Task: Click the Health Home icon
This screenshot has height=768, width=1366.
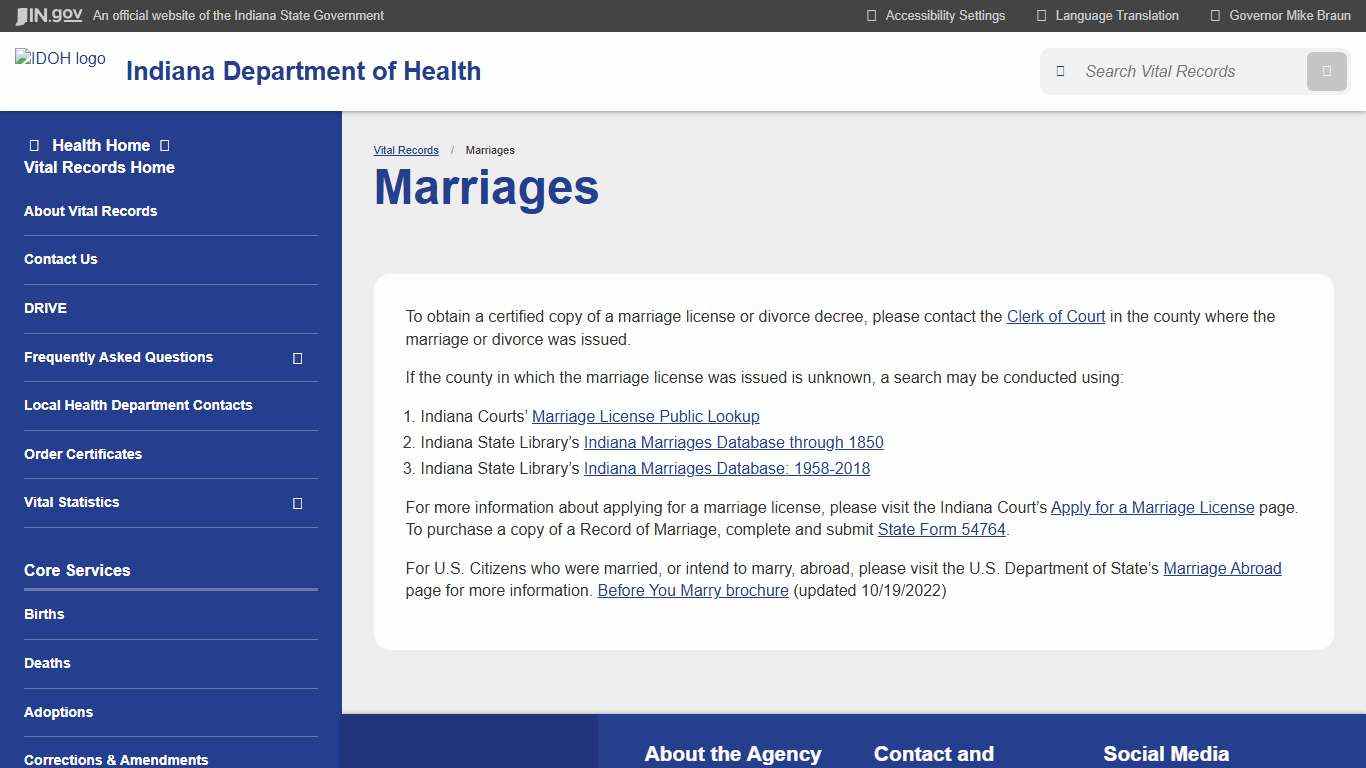Action: click(35, 145)
